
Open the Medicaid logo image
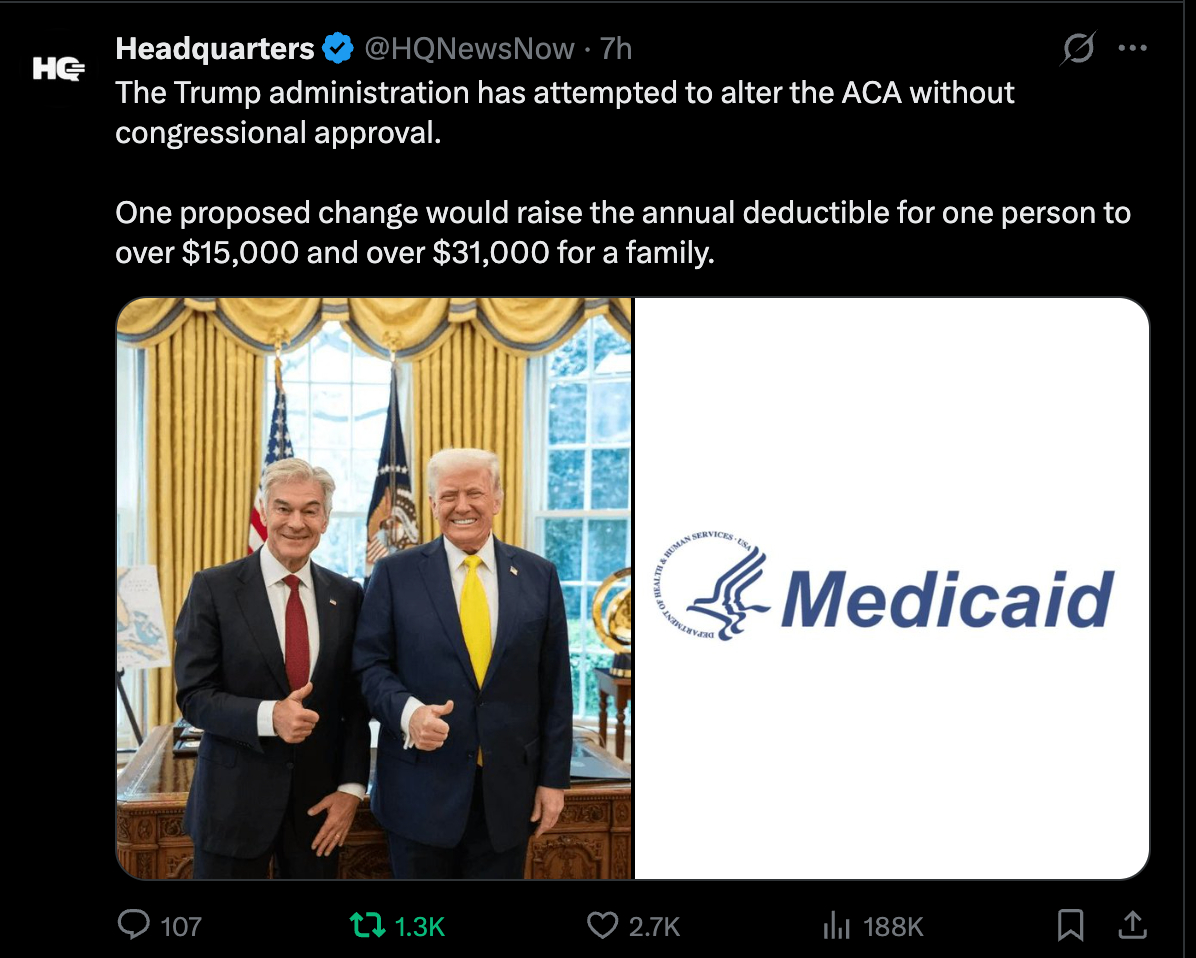tap(892, 588)
